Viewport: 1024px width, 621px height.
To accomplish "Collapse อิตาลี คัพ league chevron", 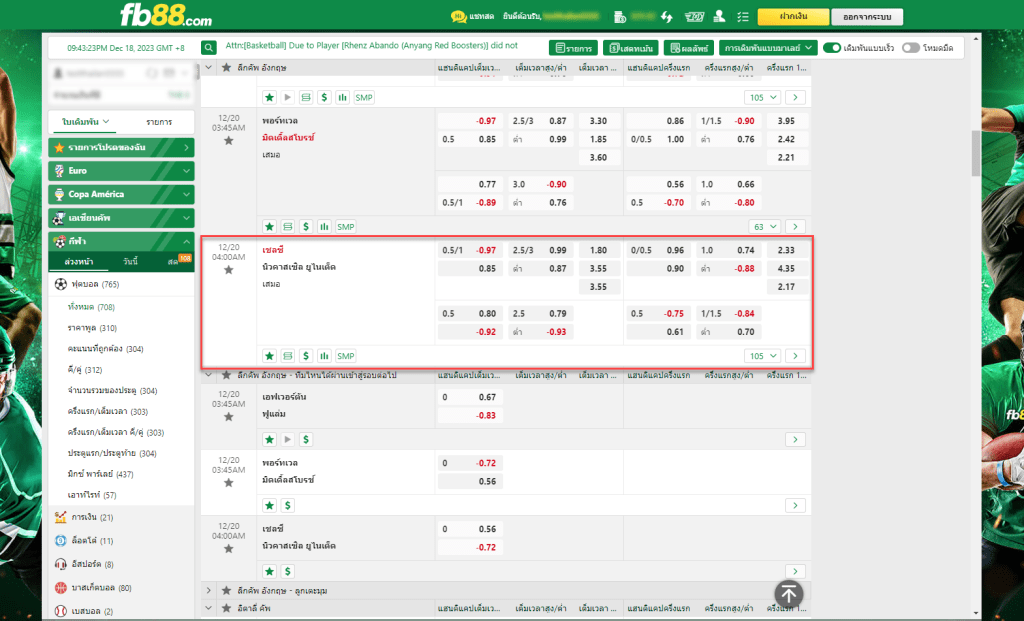I will (208, 608).
